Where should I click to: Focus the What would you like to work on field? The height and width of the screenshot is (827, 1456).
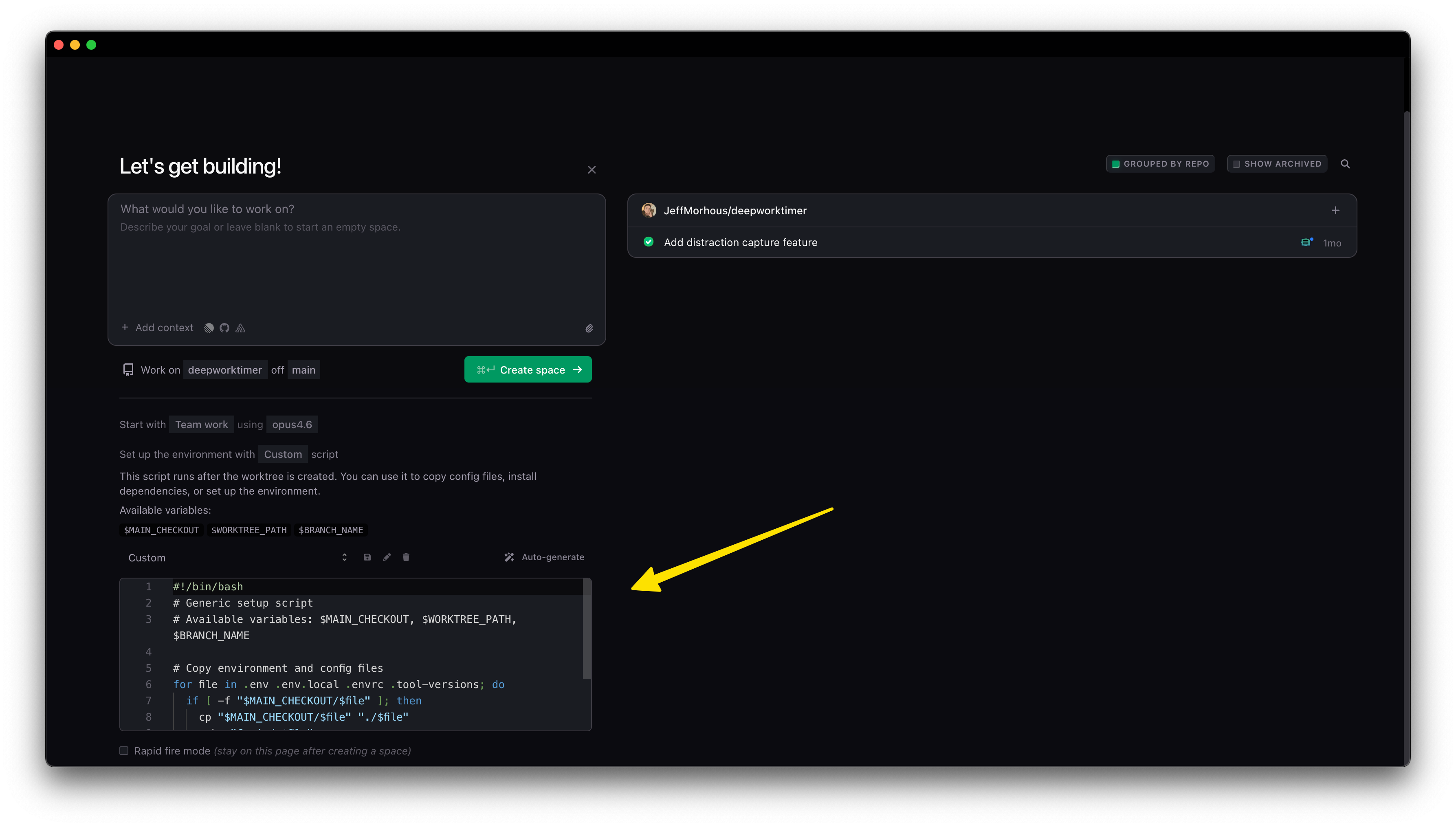(356, 255)
